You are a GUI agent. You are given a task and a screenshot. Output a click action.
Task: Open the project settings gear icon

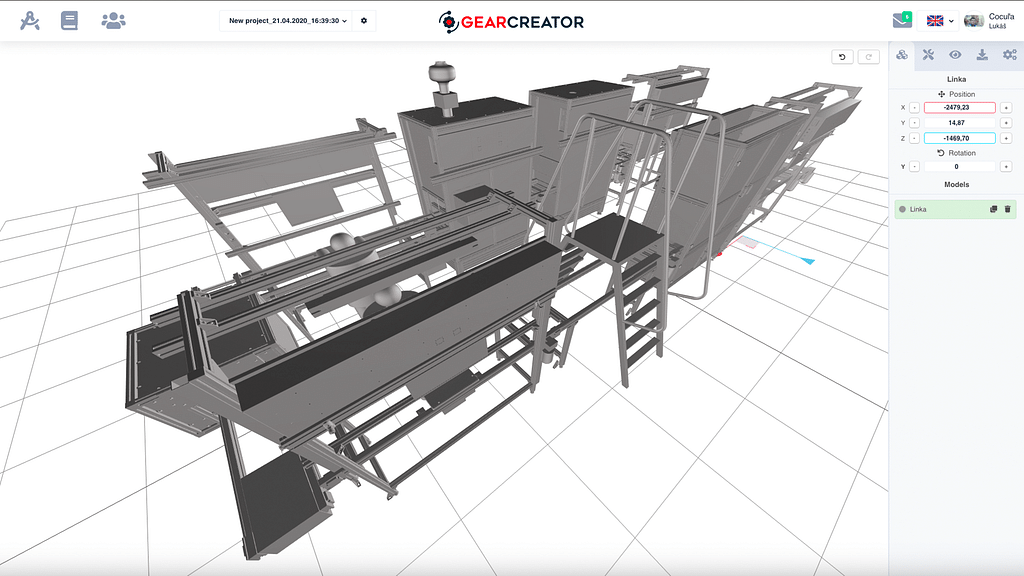click(364, 20)
